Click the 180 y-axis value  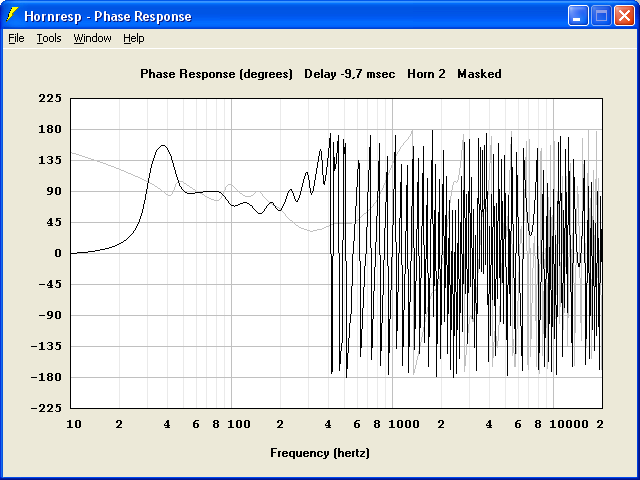pos(50,129)
